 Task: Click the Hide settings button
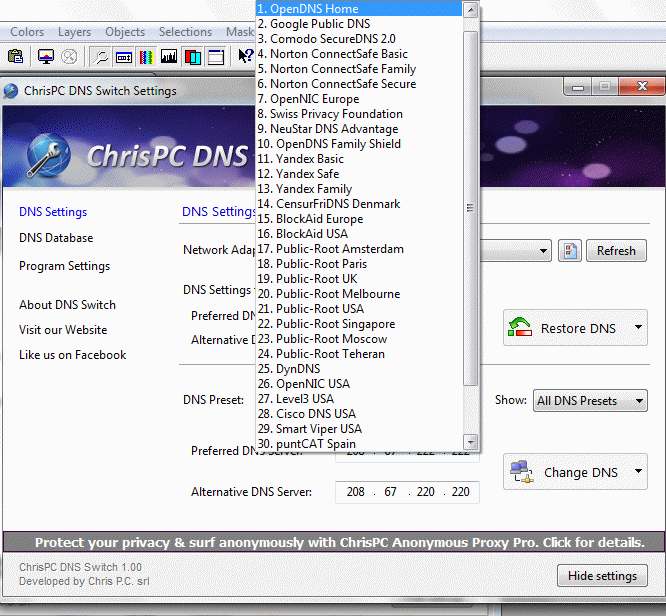click(602, 576)
